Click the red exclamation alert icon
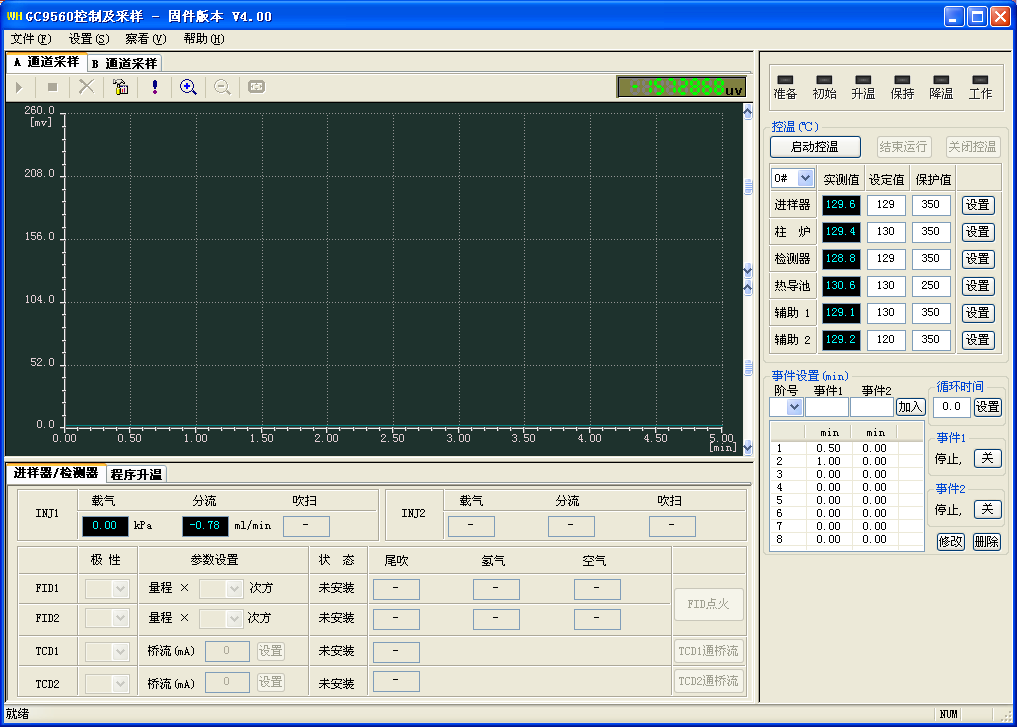Image resolution: width=1017 pixels, height=727 pixels. point(152,87)
